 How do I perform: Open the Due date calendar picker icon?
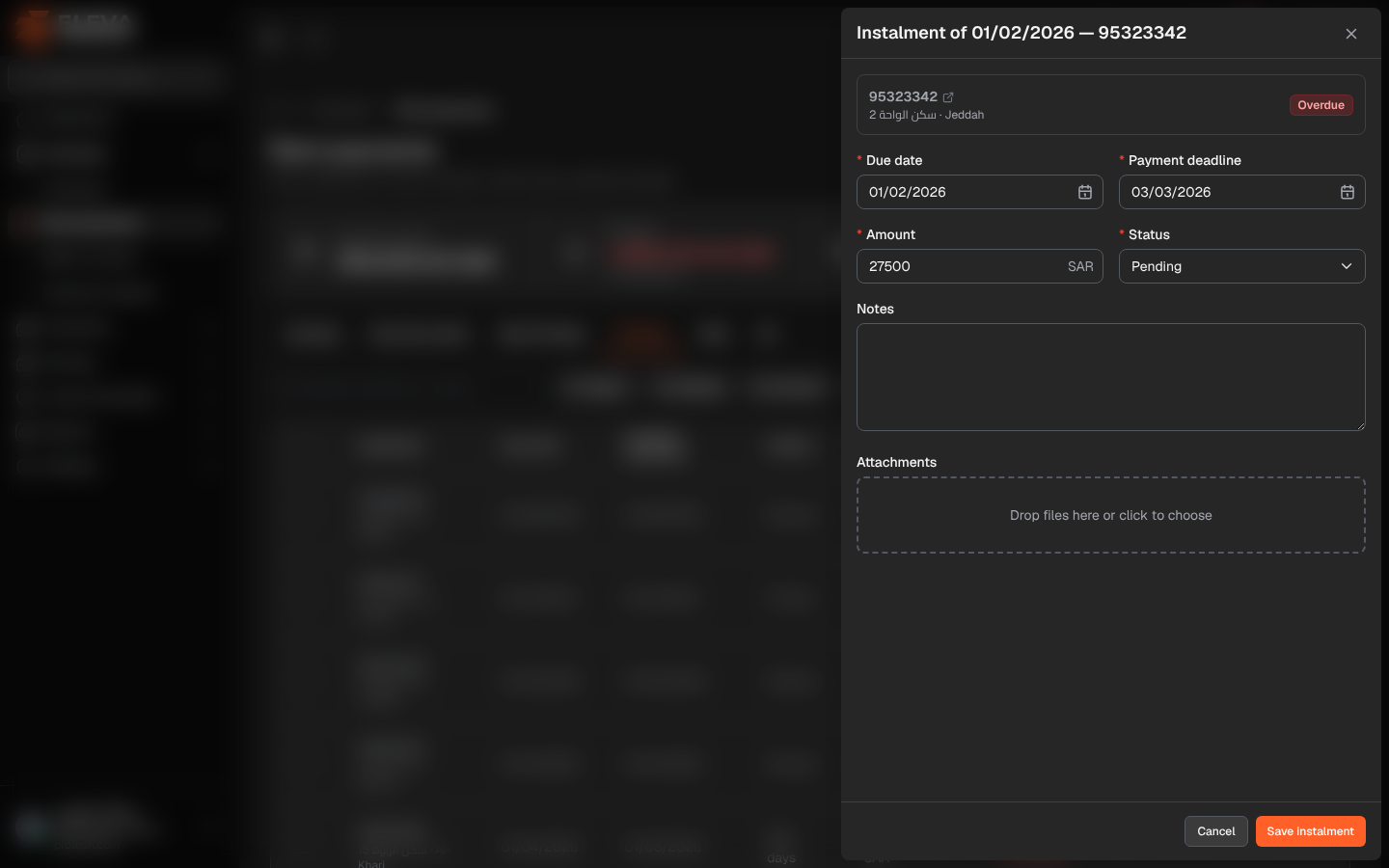(1085, 193)
